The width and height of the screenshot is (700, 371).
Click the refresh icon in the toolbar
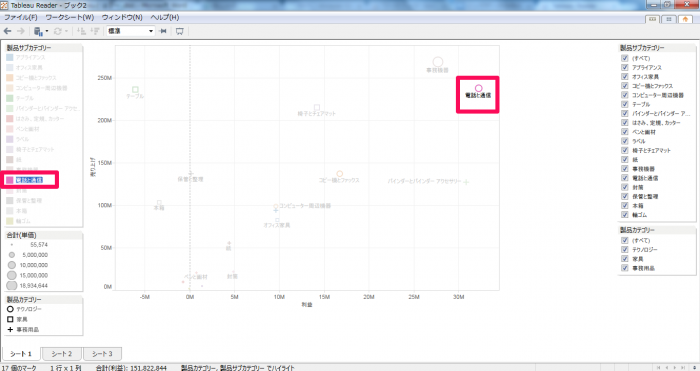click(x=58, y=31)
